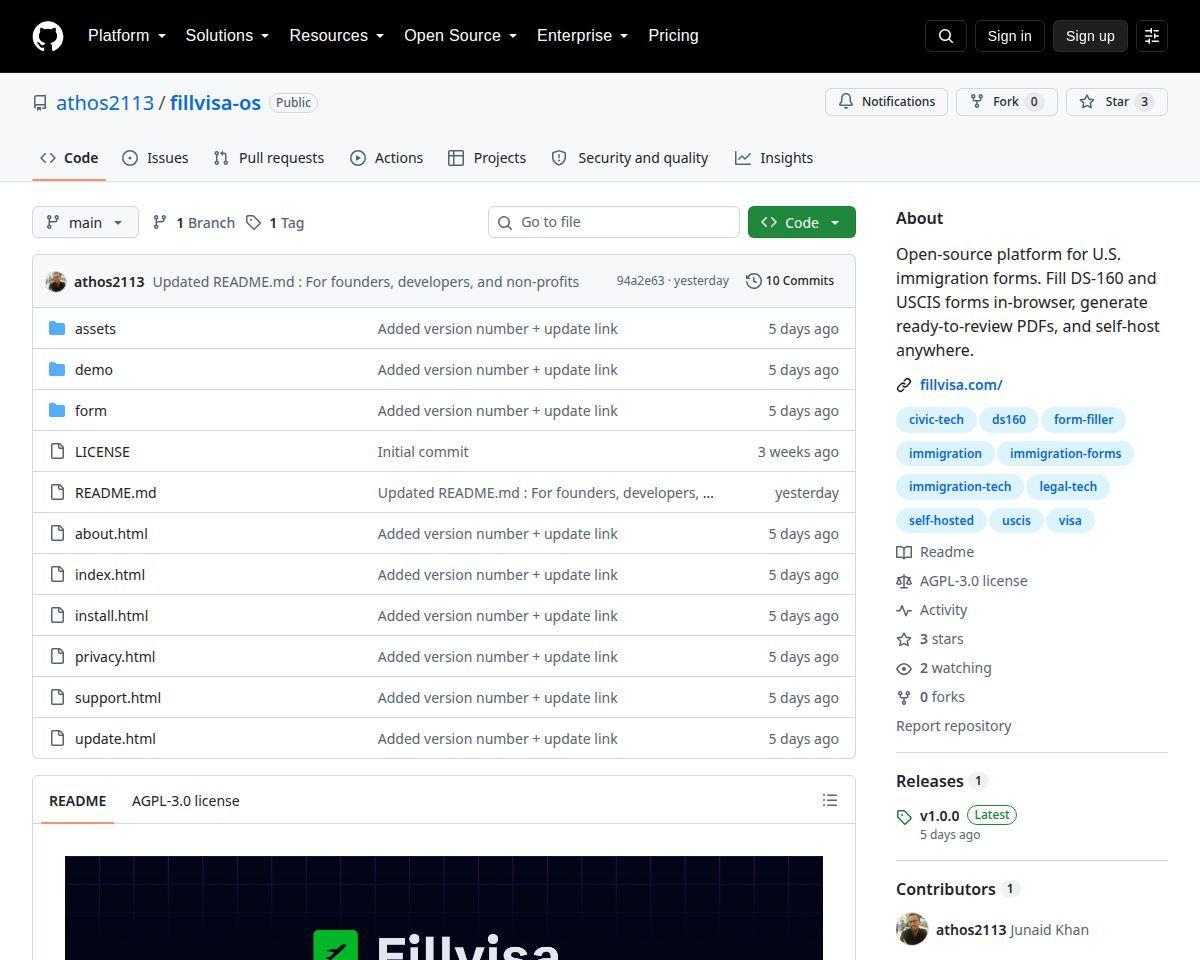Click the v1.0.0 release tag icon
The image size is (1200, 960).
click(904, 817)
